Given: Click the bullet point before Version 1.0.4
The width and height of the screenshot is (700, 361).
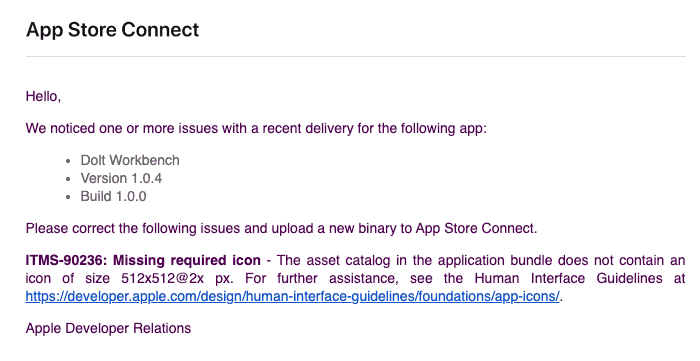Looking at the screenshot, I should point(68,179).
